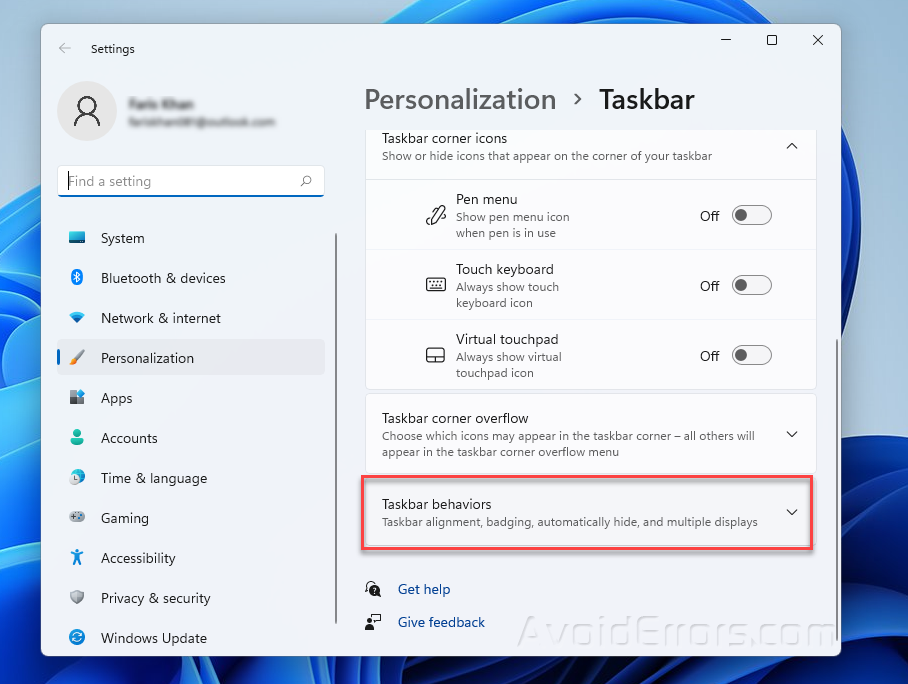Switch on the Virtual touchpad toggle

click(752, 356)
